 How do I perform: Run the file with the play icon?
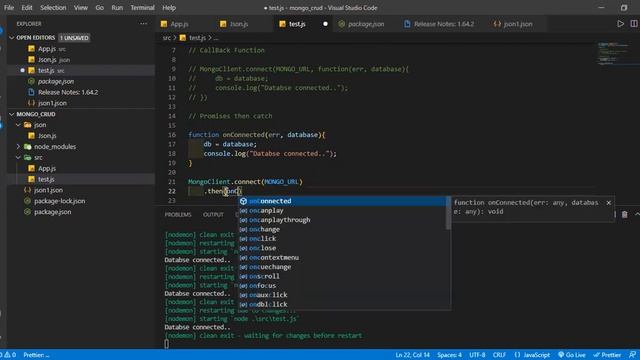pos(620,24)
